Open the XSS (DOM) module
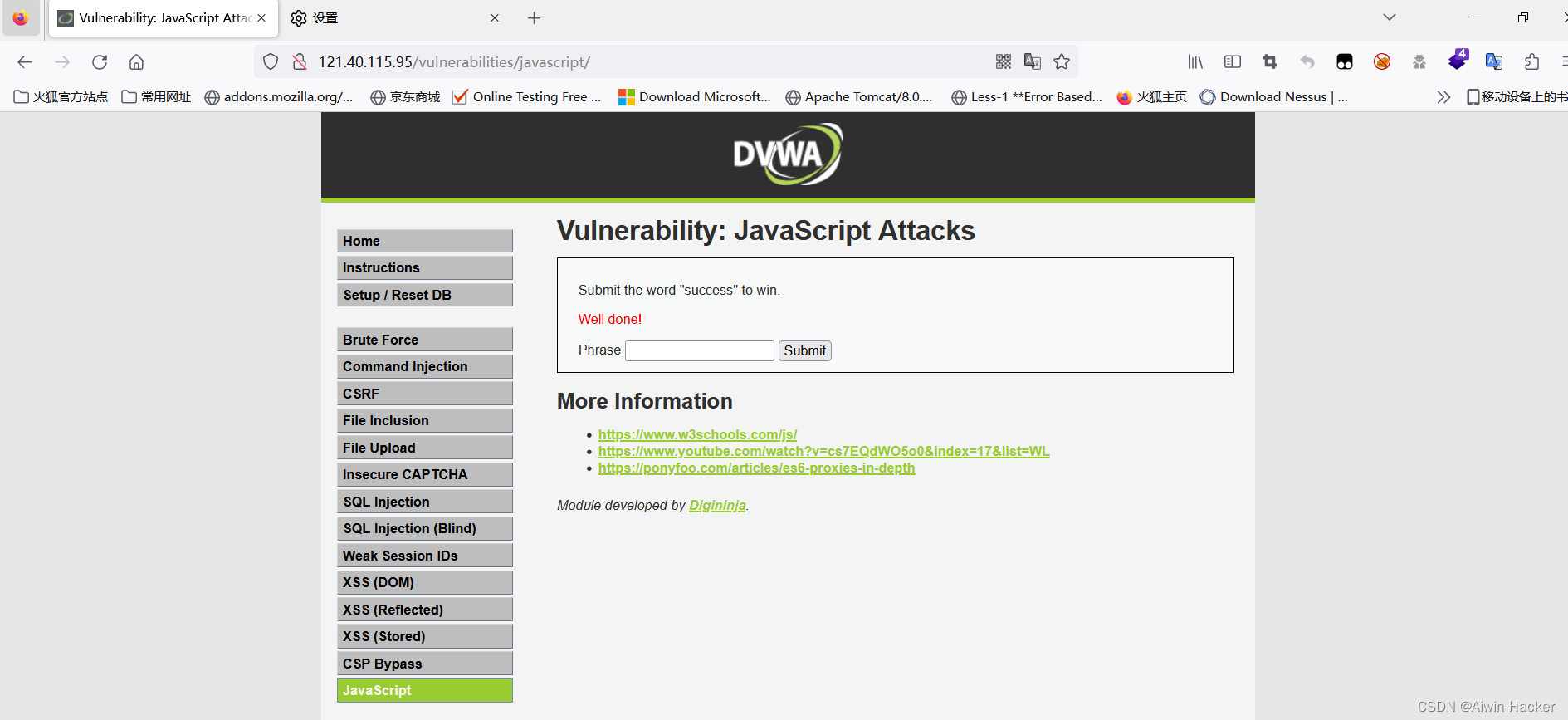This screenshot has height=720, width=1568. click(x=425, y=582)
